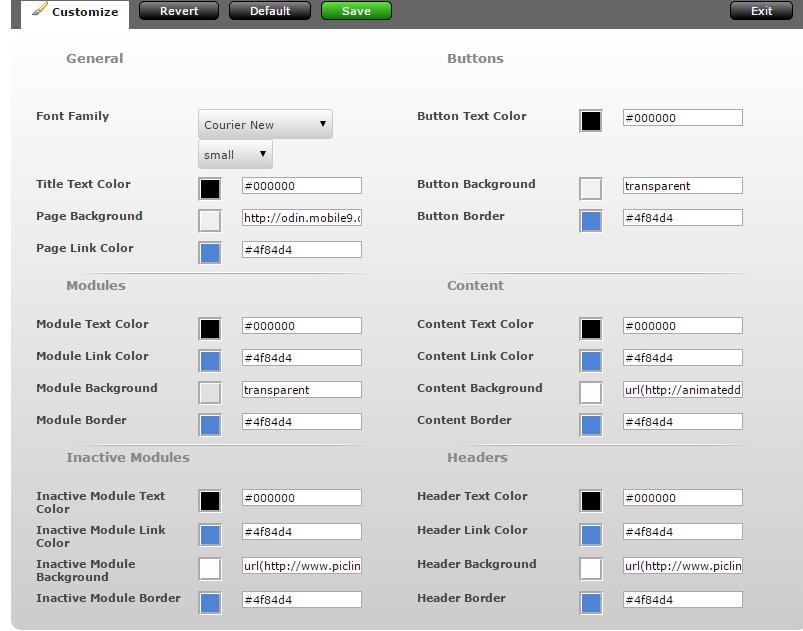
Task: Click the Page Background URL field
Action: 301,218
